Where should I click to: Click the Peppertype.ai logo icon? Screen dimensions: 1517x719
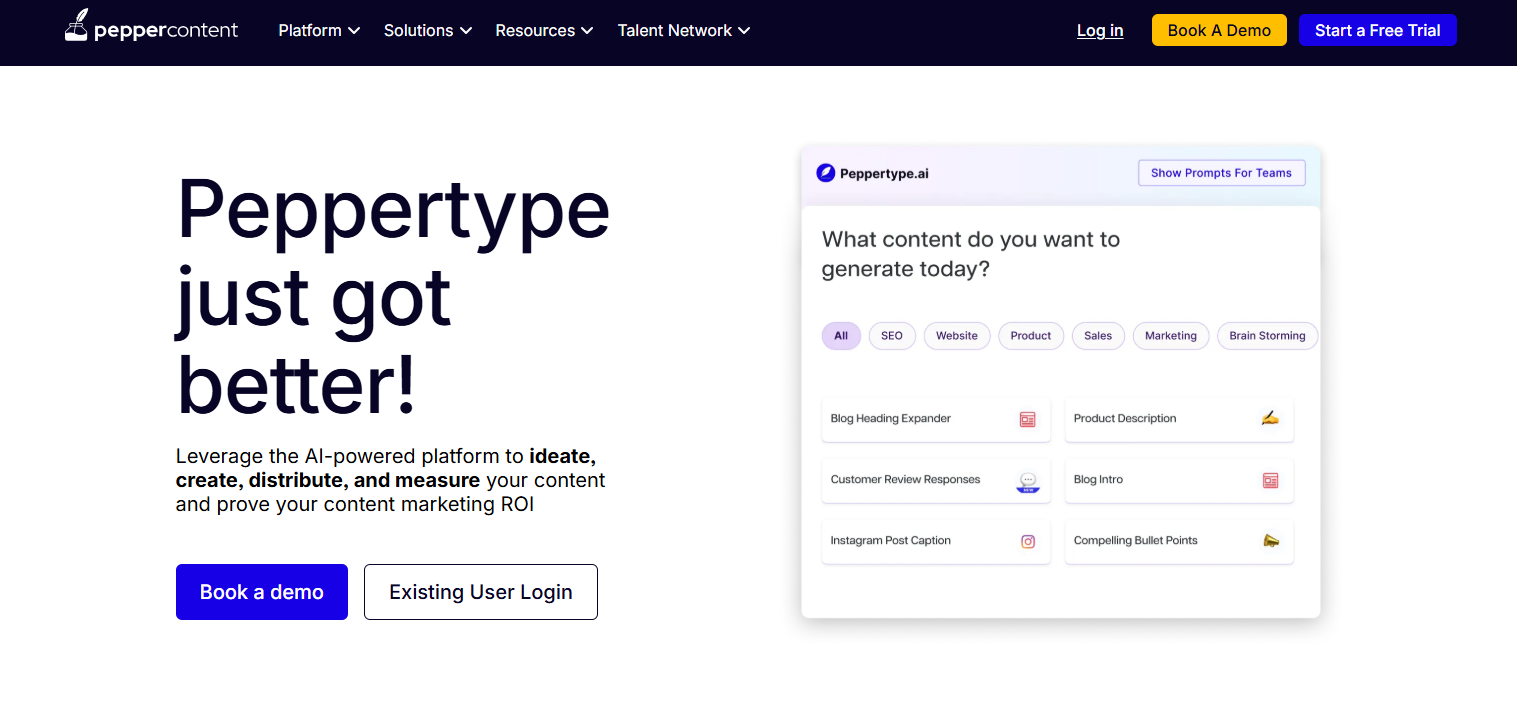click(825, 173)
